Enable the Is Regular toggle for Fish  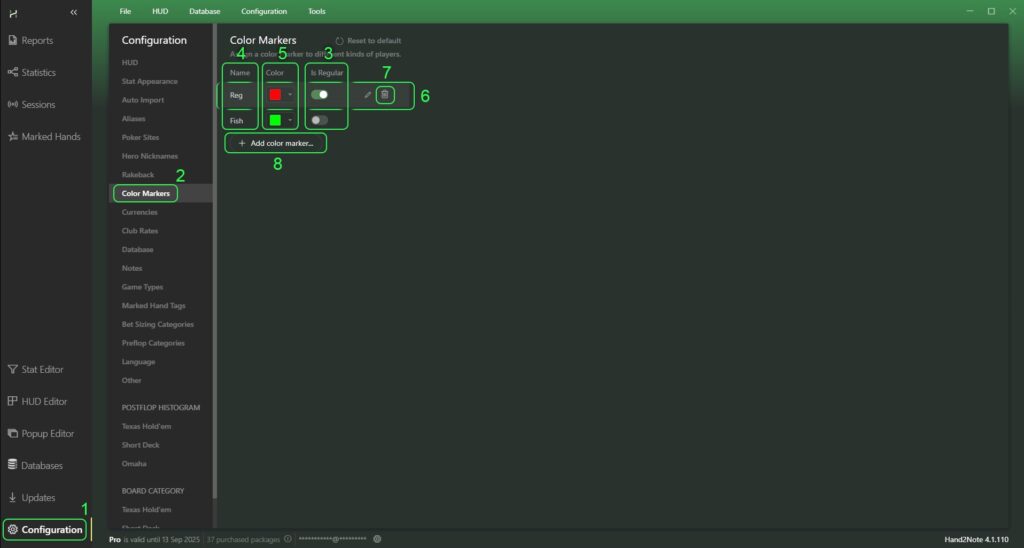pos(319,120)
